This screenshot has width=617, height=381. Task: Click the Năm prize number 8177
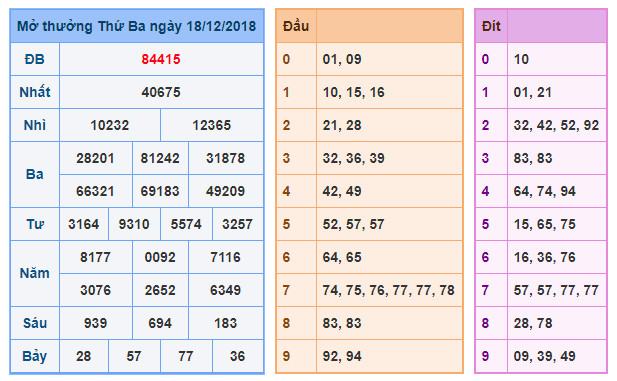96,258
